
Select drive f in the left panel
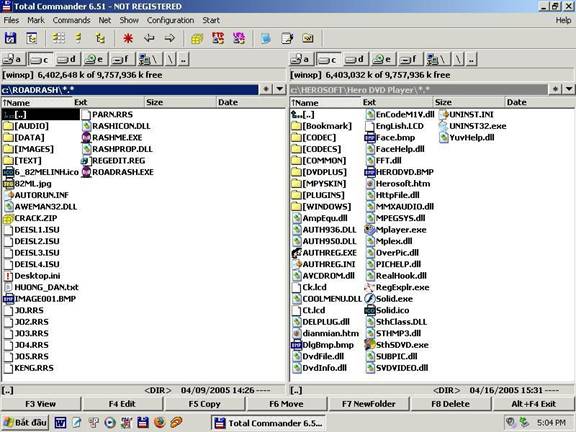(121, 59)
